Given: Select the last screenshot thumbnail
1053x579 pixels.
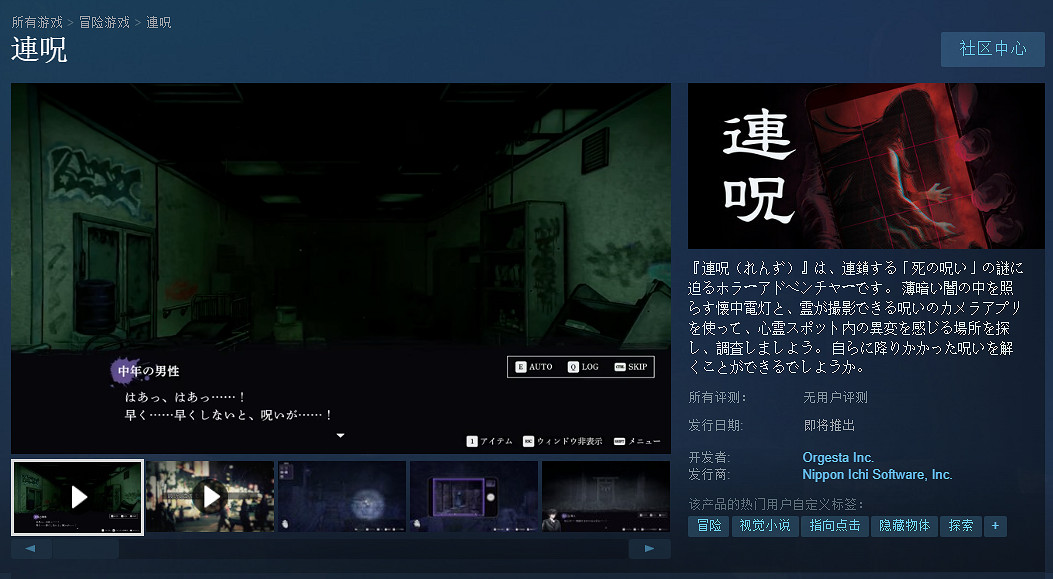Looking at the screenshot, I should 606,496.
